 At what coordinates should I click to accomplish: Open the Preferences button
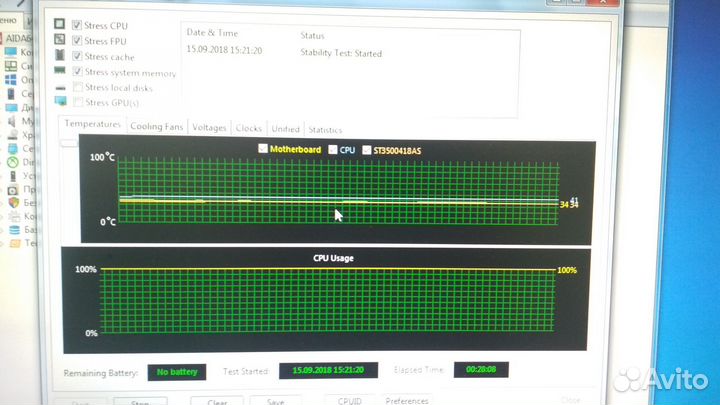click(x=407, y=400)
